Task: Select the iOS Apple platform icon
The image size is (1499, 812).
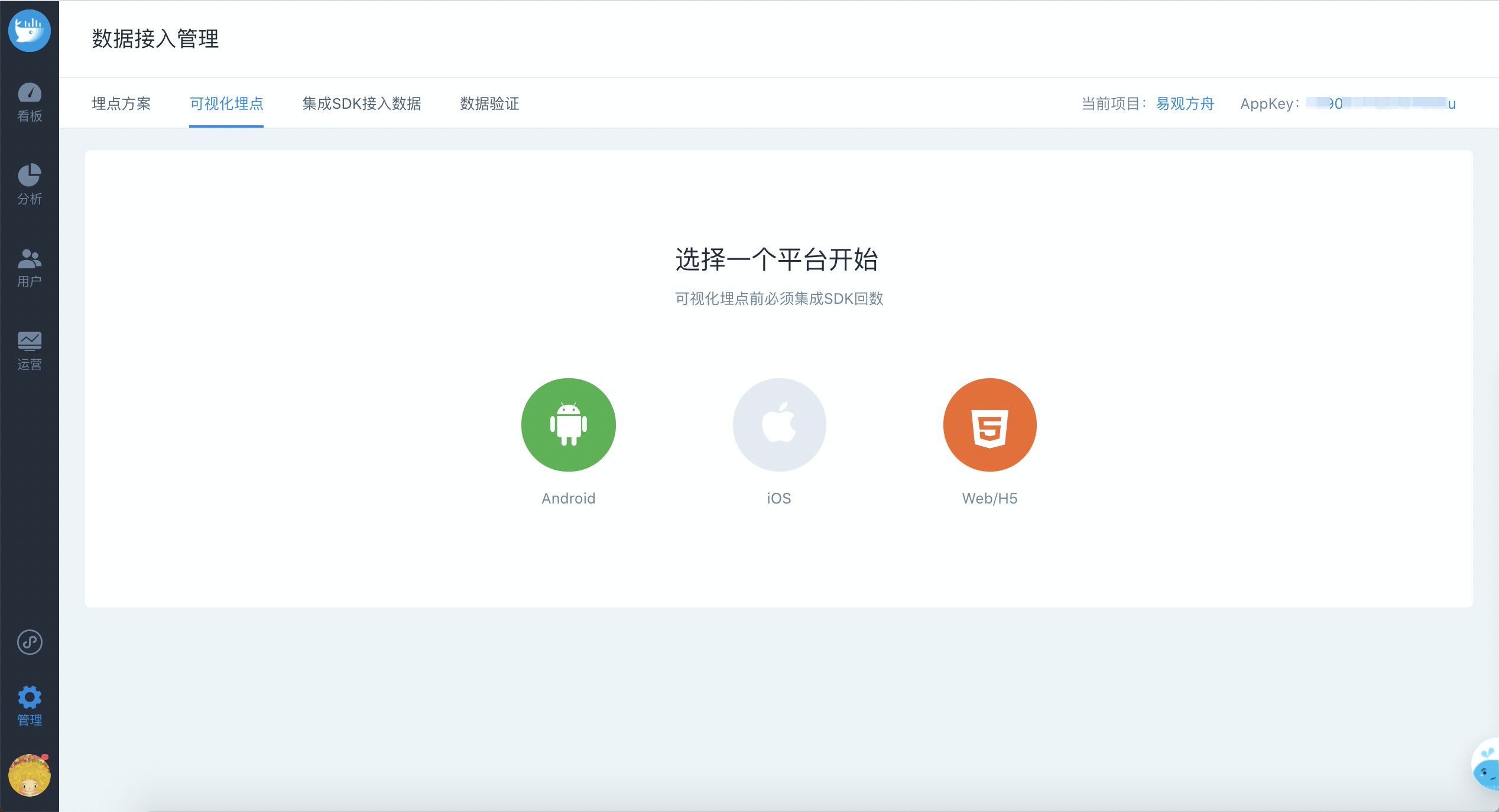Action: click(x=779, y=424)
